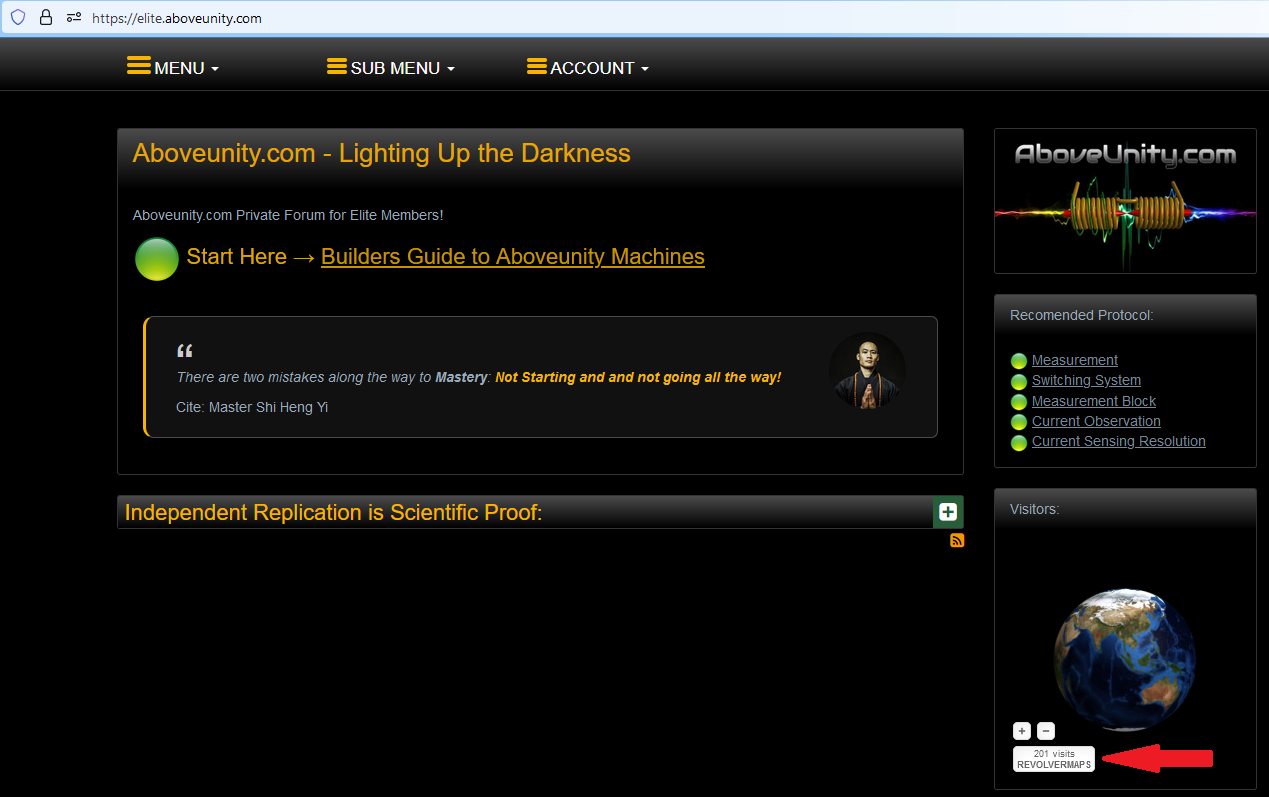Open the ACCOUNT dropdown
Viewport: 1269px width, 797px height.
point(588,67)
